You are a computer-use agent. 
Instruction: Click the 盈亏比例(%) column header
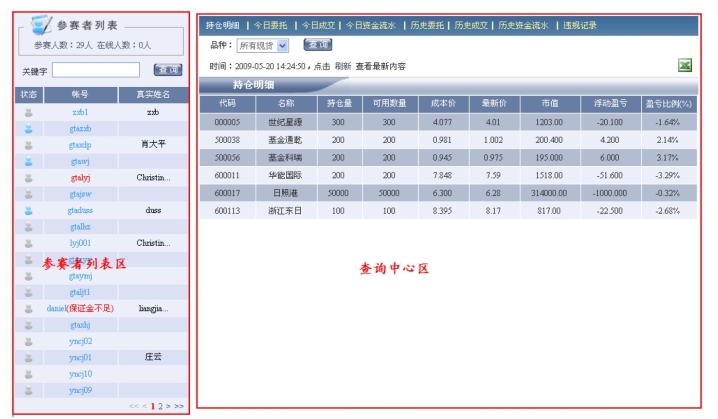click(x=669, y=104)
